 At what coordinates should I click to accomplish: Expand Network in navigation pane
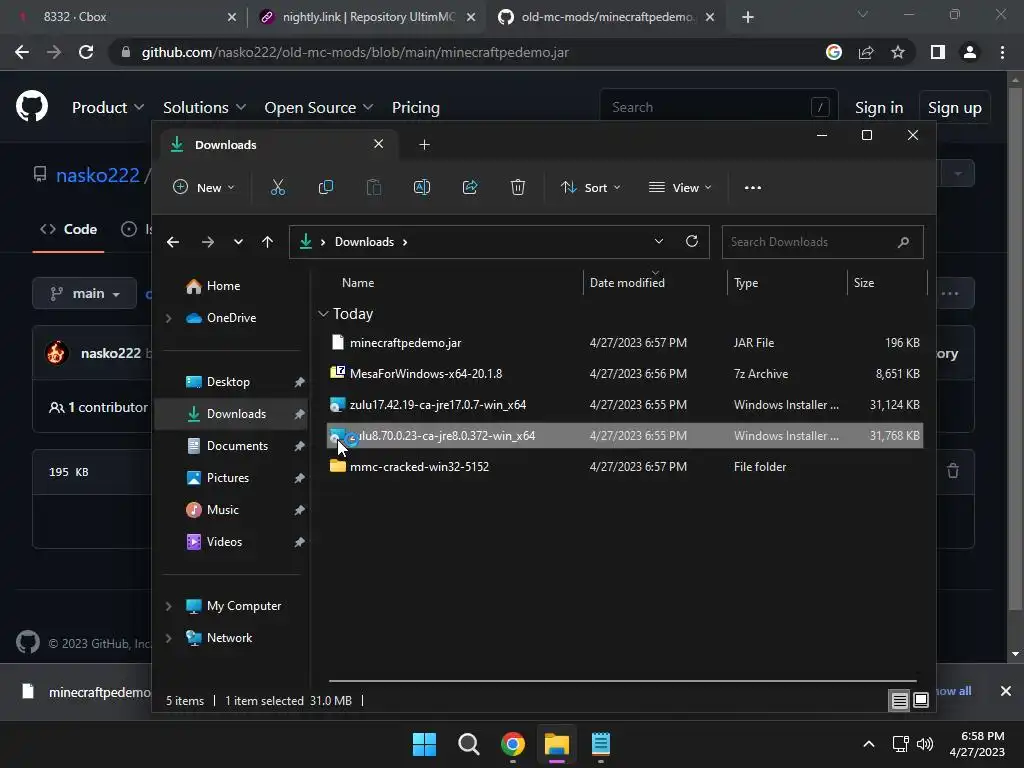(x=168, y=638)
